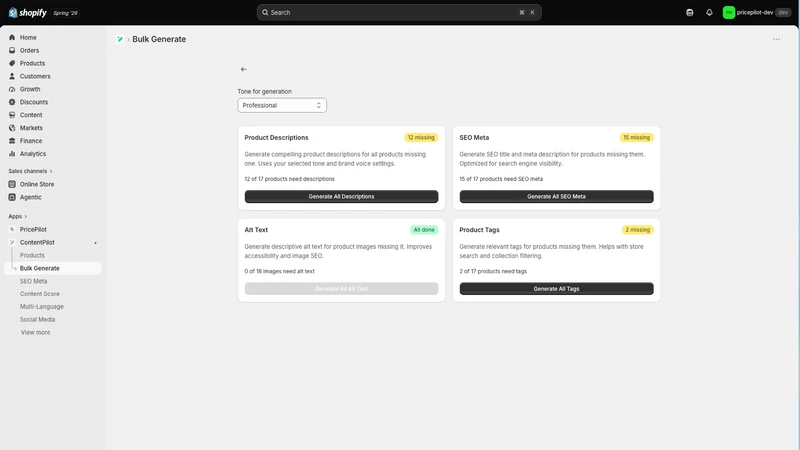
Task: Click the Shopify logo
Action: [x=28, y=13]
